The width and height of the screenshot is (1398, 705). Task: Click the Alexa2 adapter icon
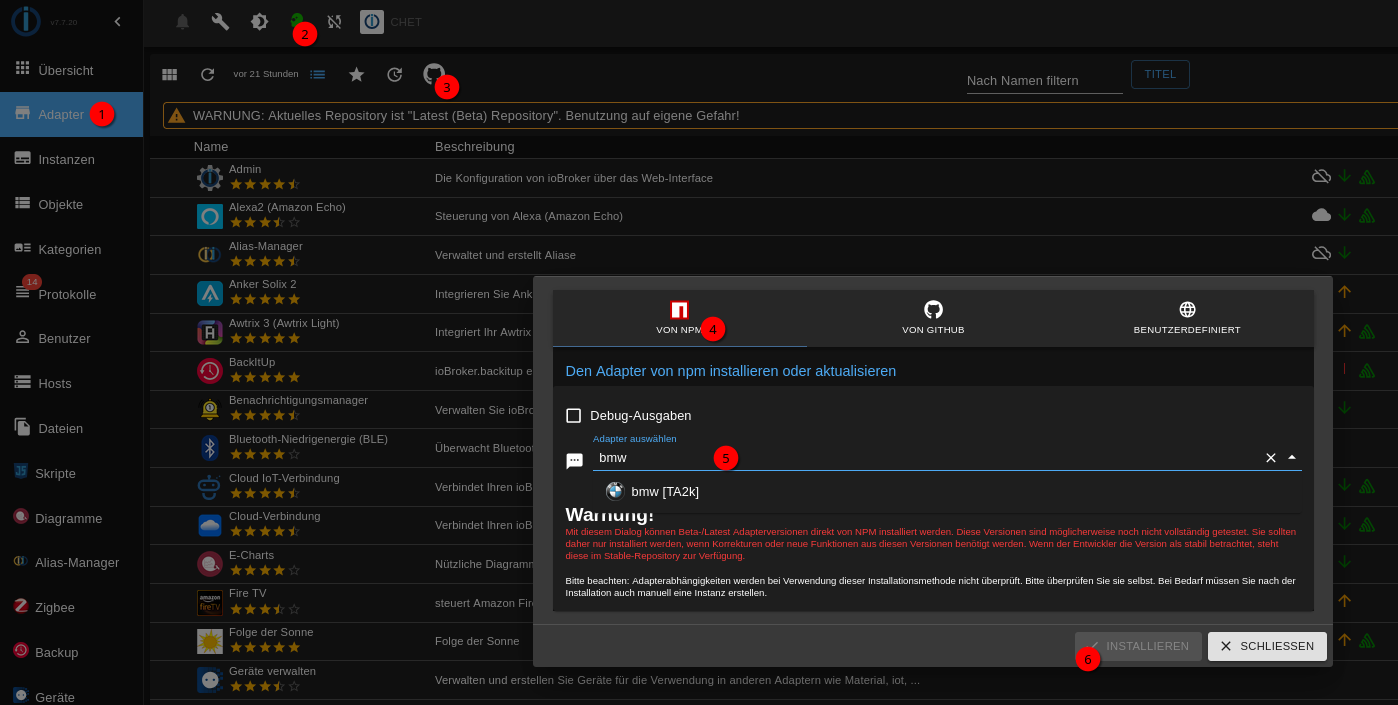(x=210, y=216)
